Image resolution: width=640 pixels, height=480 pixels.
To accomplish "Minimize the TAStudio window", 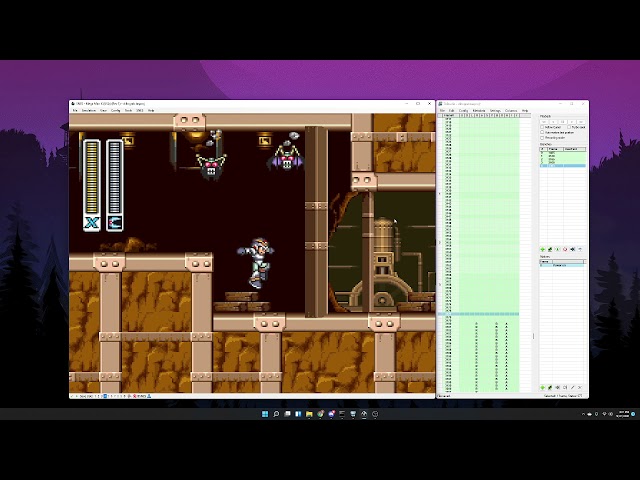I will click(x=560, y=104).
